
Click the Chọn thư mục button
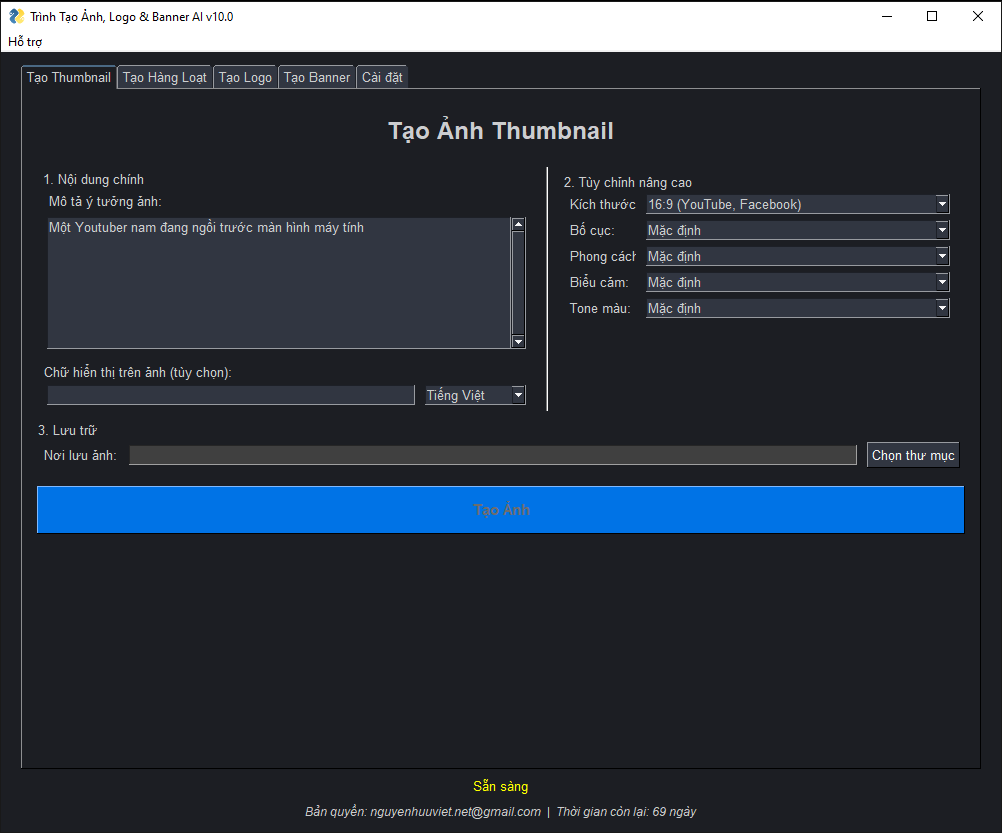tap(913, 455)
